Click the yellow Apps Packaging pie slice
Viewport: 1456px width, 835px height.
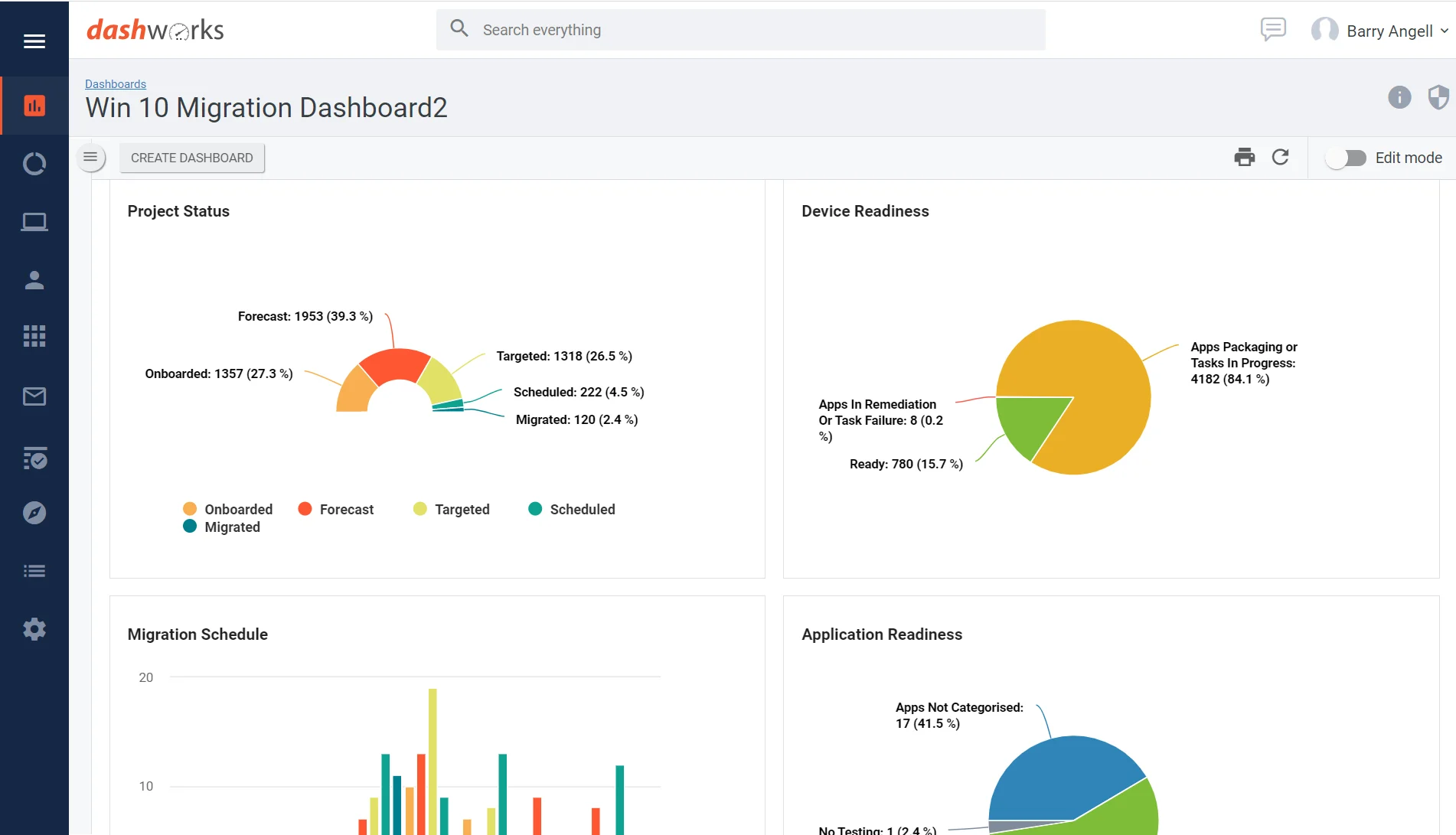click(x=1095, y=383)
